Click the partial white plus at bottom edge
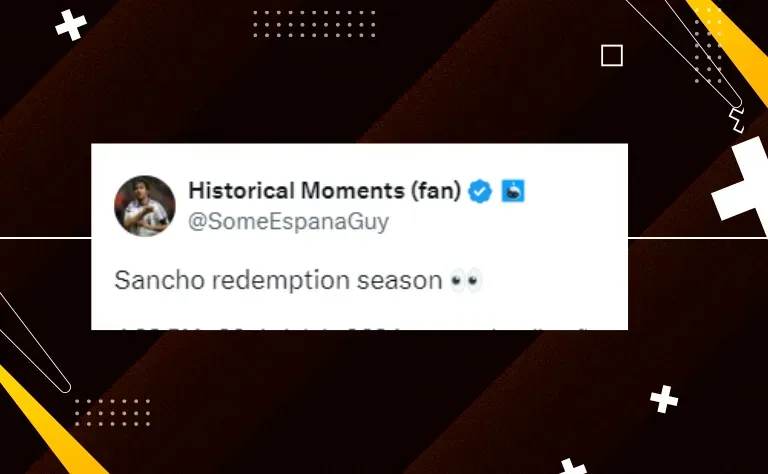This screenshot has width=768, height=474. [572, 466]
